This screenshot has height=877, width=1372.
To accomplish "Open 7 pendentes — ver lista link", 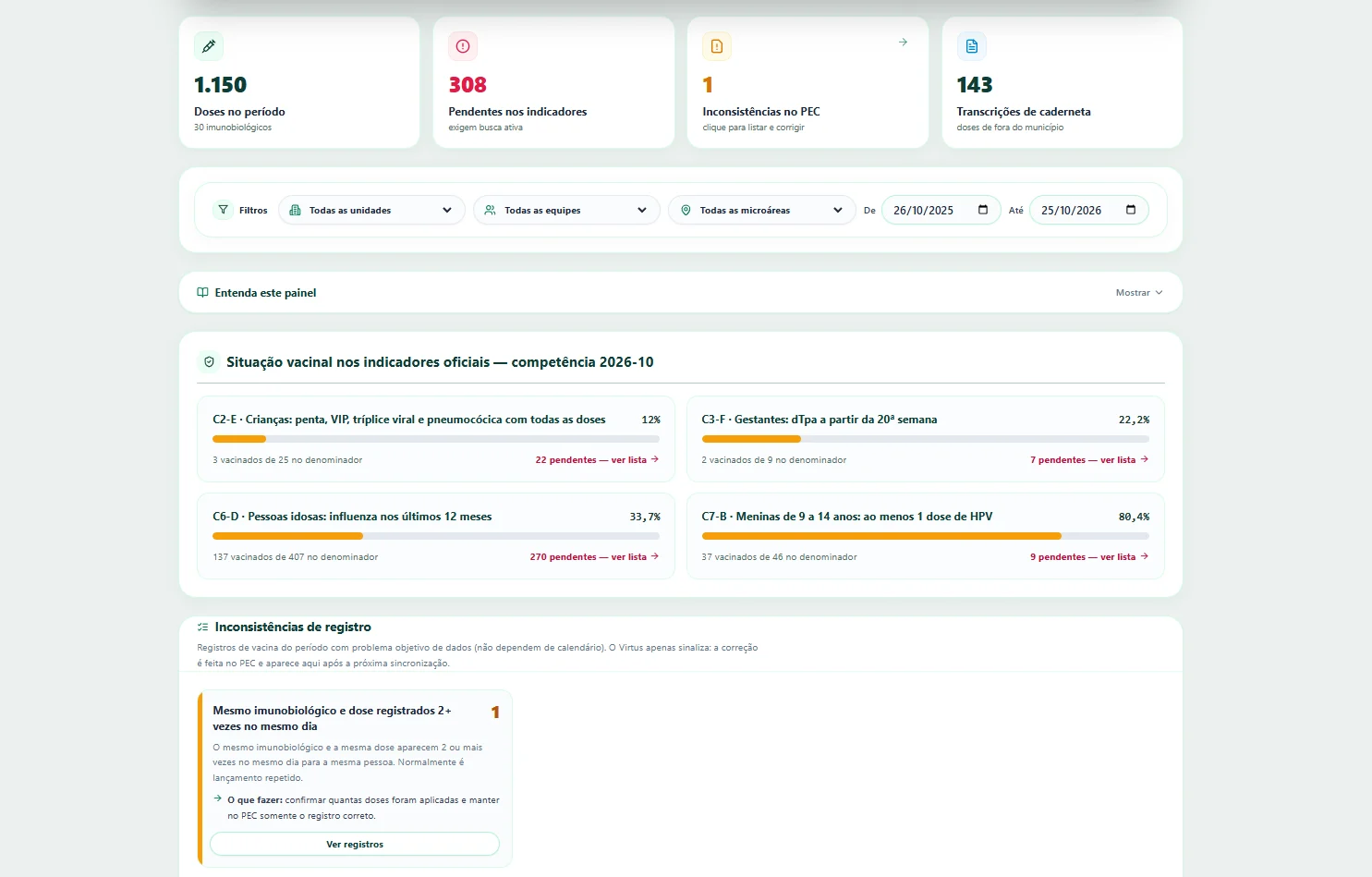I will click(x=1089, y=459).
